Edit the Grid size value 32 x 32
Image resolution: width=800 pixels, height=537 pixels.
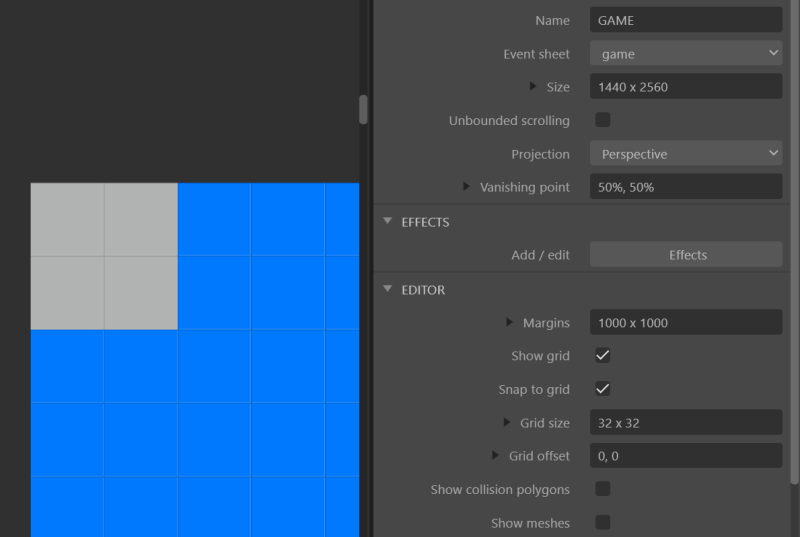686,422
